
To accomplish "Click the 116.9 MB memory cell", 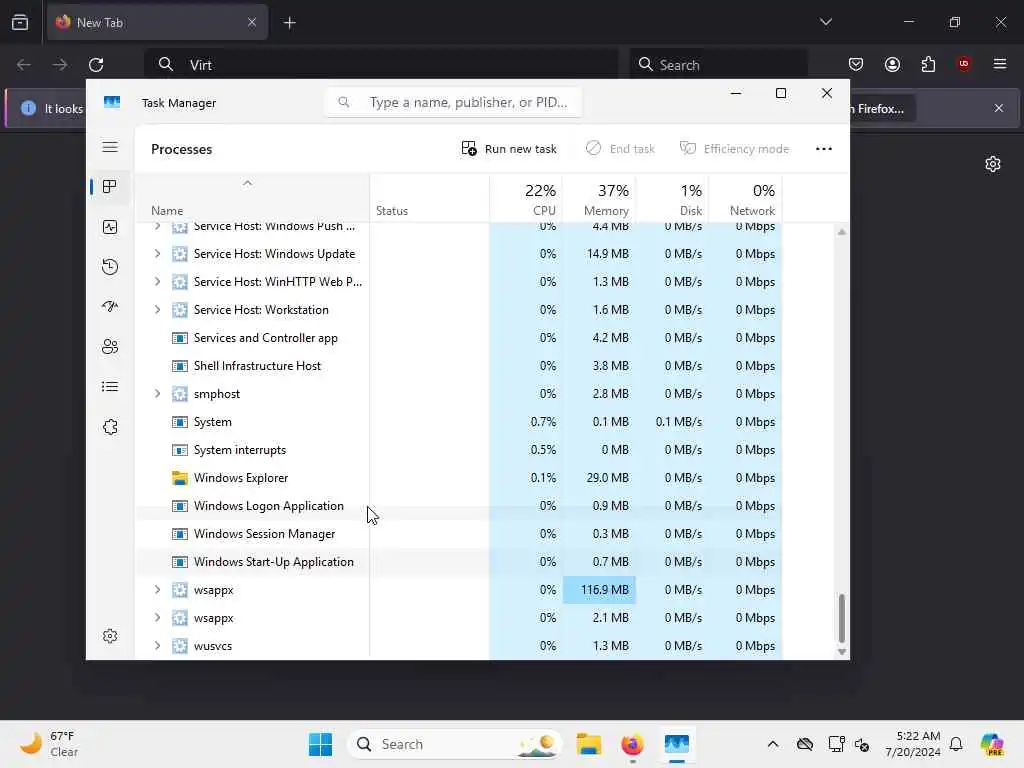I will [x=599, y=590].
